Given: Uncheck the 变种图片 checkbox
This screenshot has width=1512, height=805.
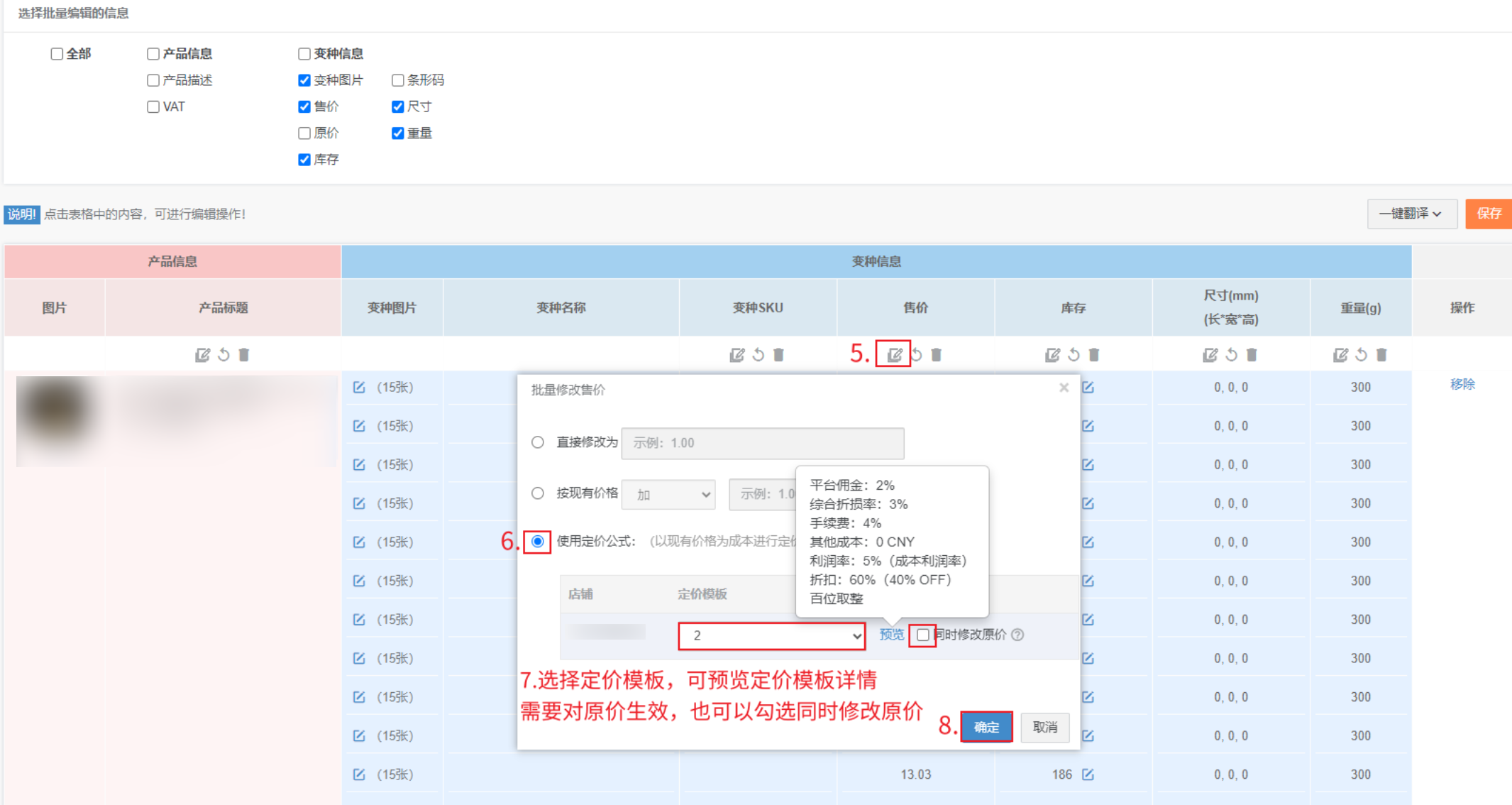Looking at the screenshot, I should point(304,80).
